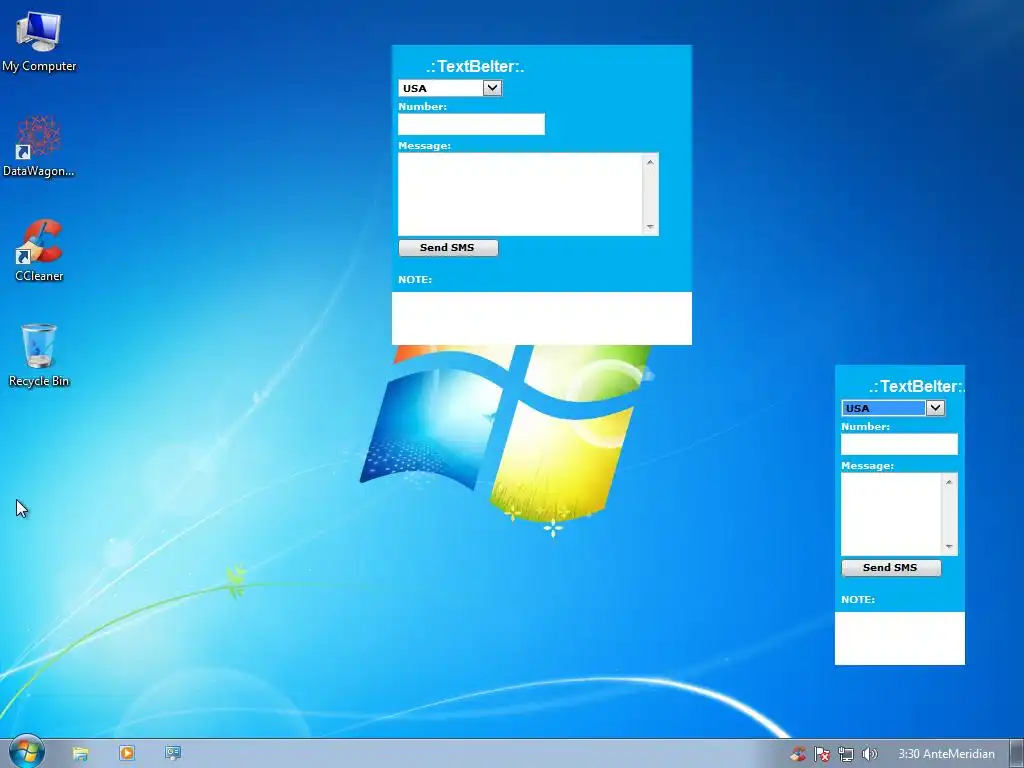This screenshot has height=768, width=1024.
Task: Click NOTE: label in large TextBelter widget
Action: pos(415,280)
